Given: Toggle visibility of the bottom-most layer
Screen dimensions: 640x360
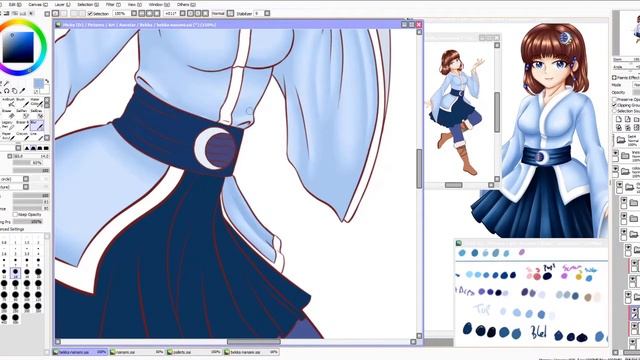Looking at the screenshot, I should (634, 342).
